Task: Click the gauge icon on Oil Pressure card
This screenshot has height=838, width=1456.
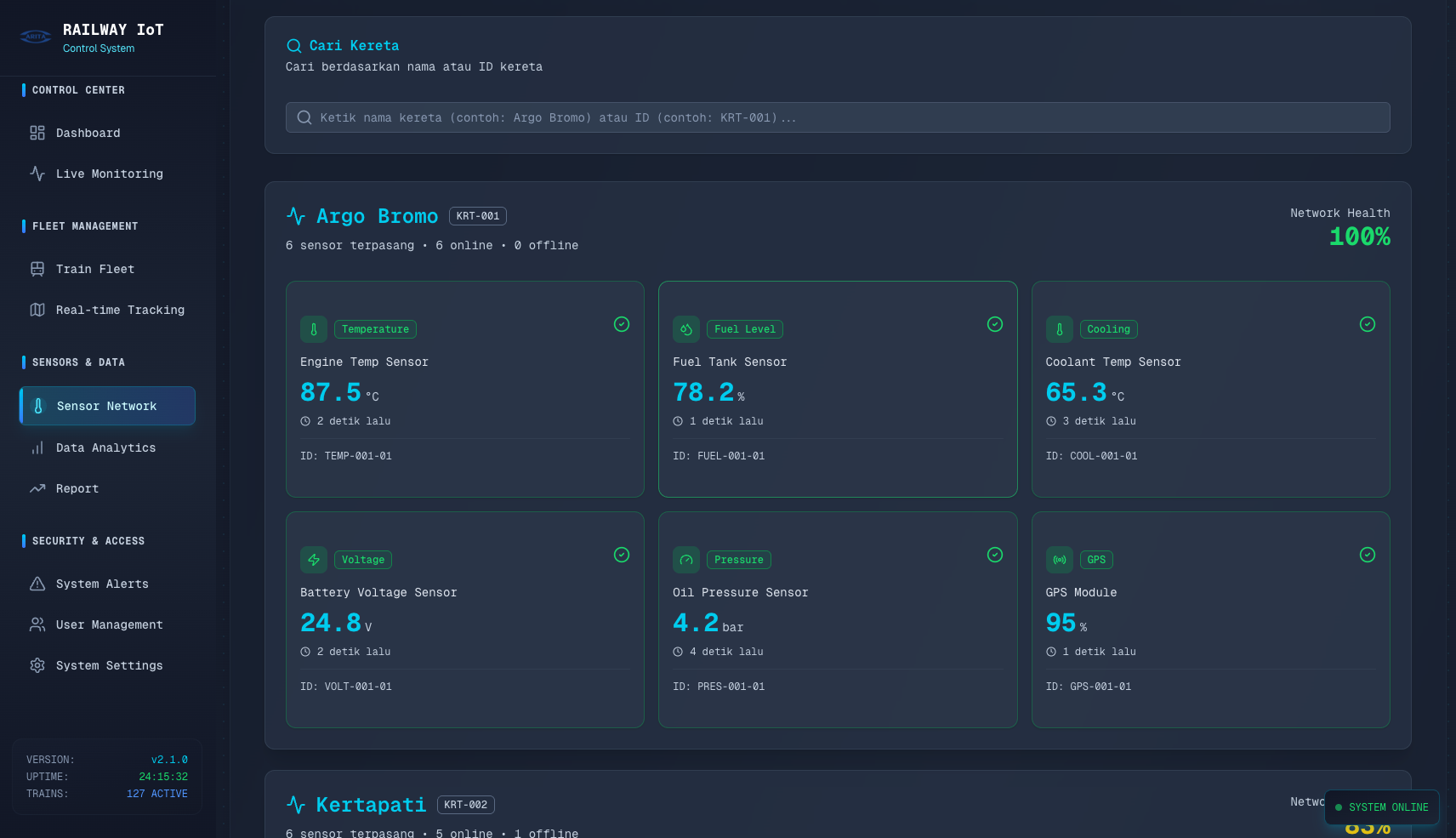Action: (x=686, y=560)
